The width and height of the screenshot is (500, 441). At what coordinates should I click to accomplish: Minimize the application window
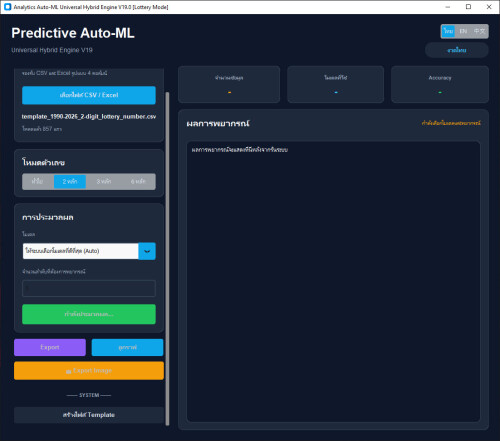click(x=448, y=7)
